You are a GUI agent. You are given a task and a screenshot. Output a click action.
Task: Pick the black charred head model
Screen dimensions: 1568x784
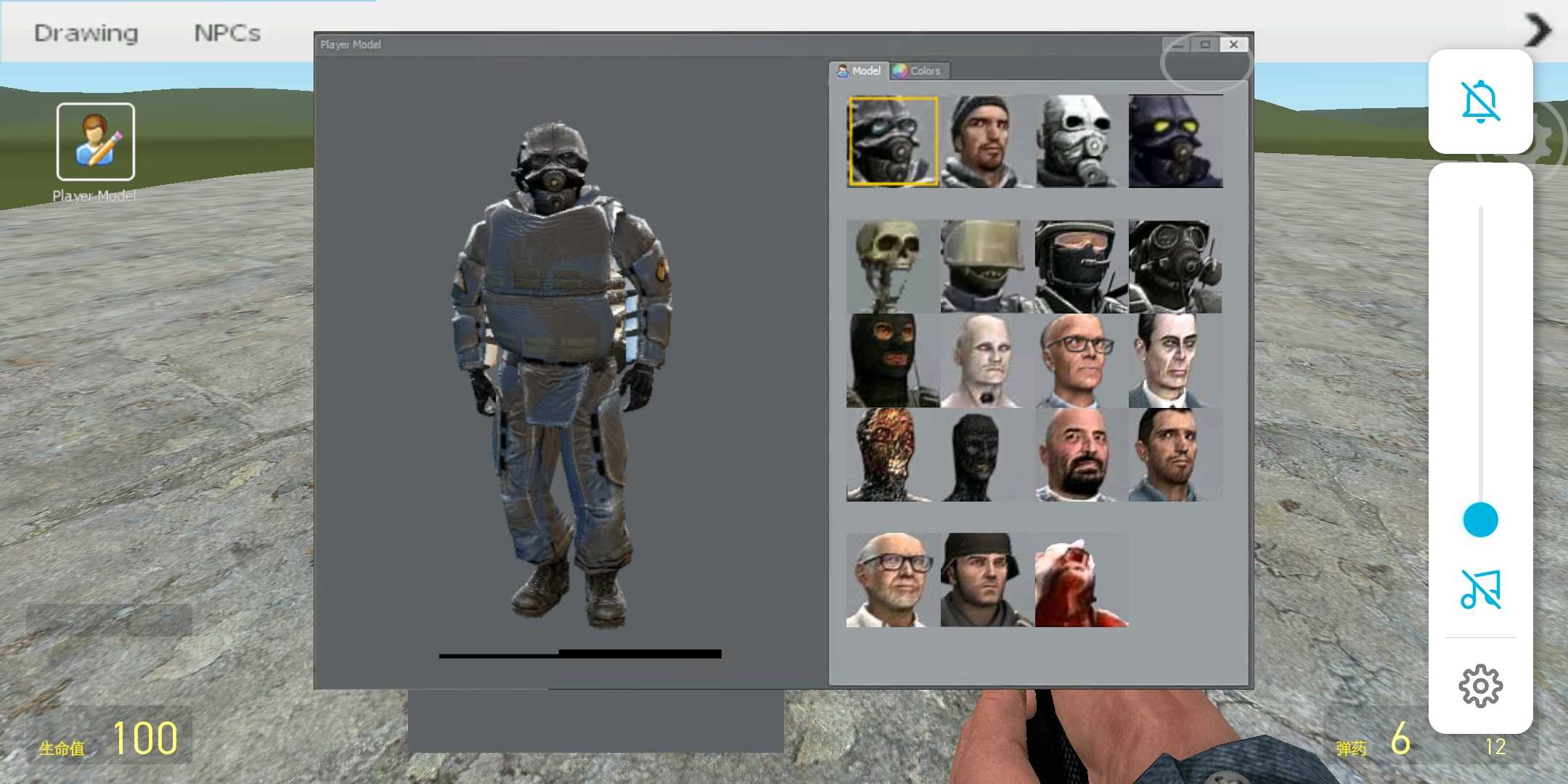coord(987,454)
